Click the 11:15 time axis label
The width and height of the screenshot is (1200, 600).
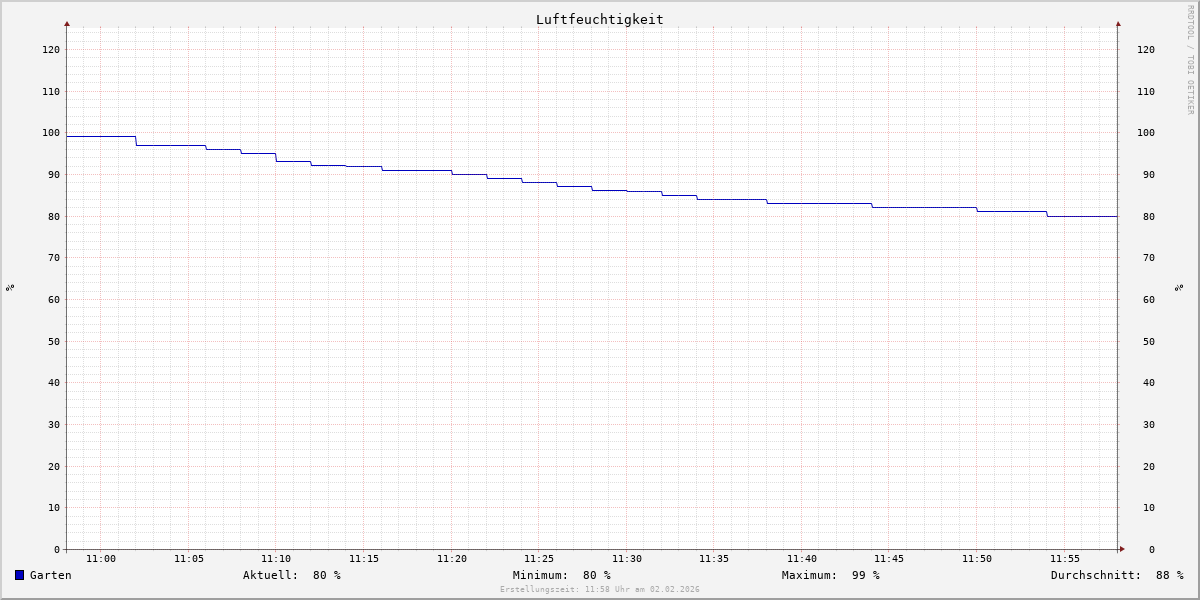(364, 559)
